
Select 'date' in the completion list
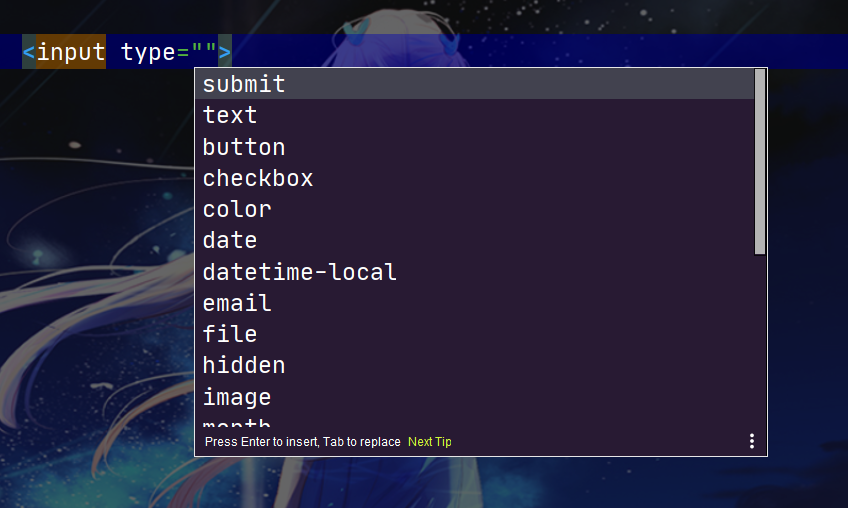(x=474, y=240)
